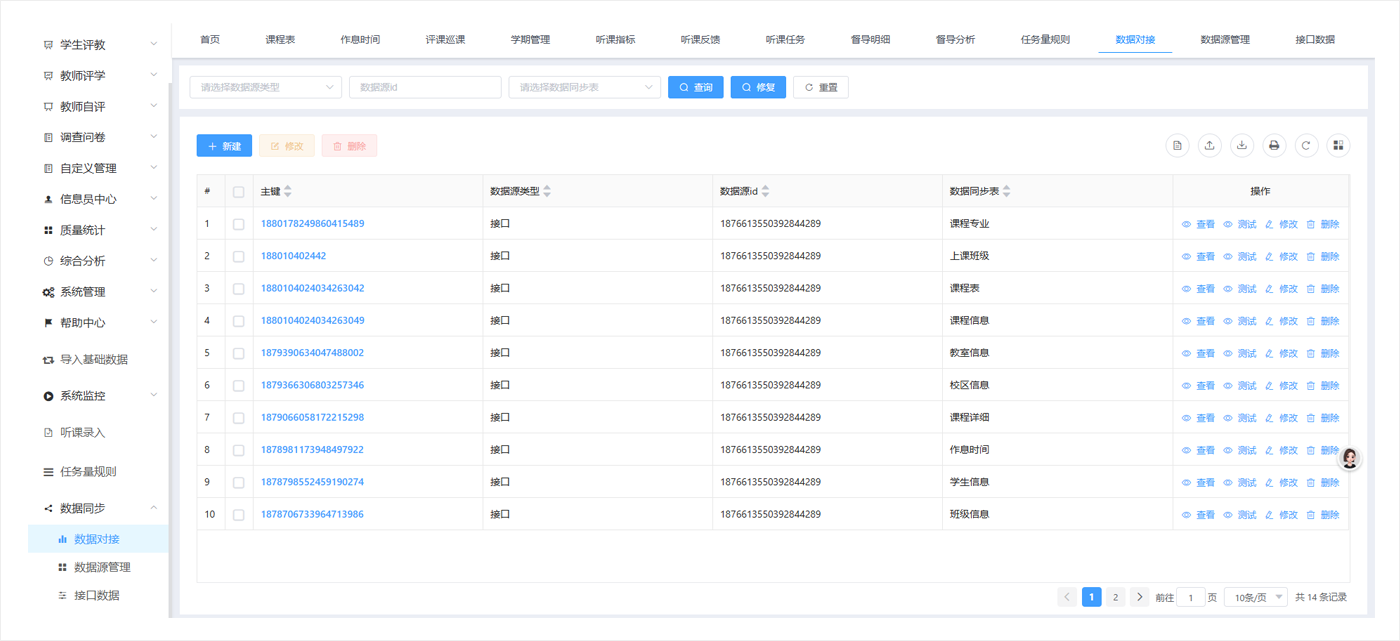
Task: Click the printer icon above the table
Action: click(x=1273, y=146)
